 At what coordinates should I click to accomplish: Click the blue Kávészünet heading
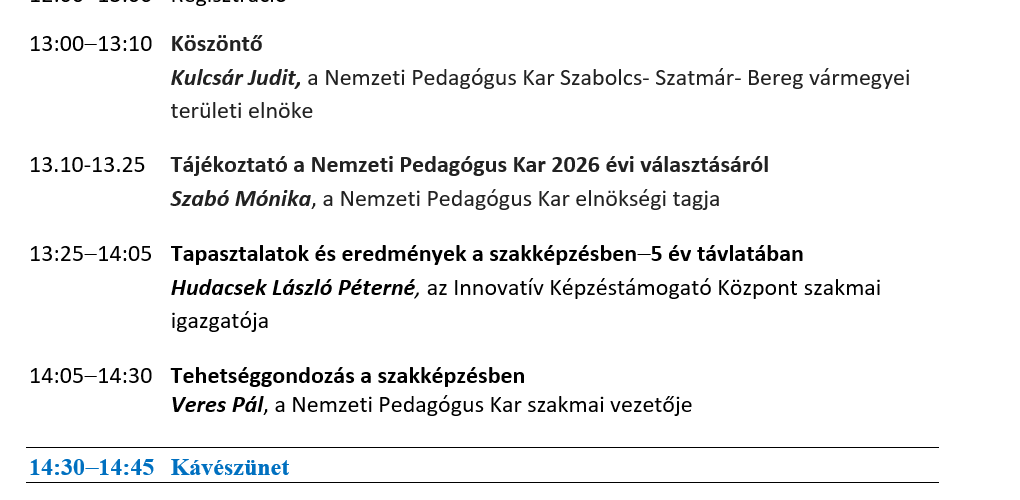coord(229,467)
